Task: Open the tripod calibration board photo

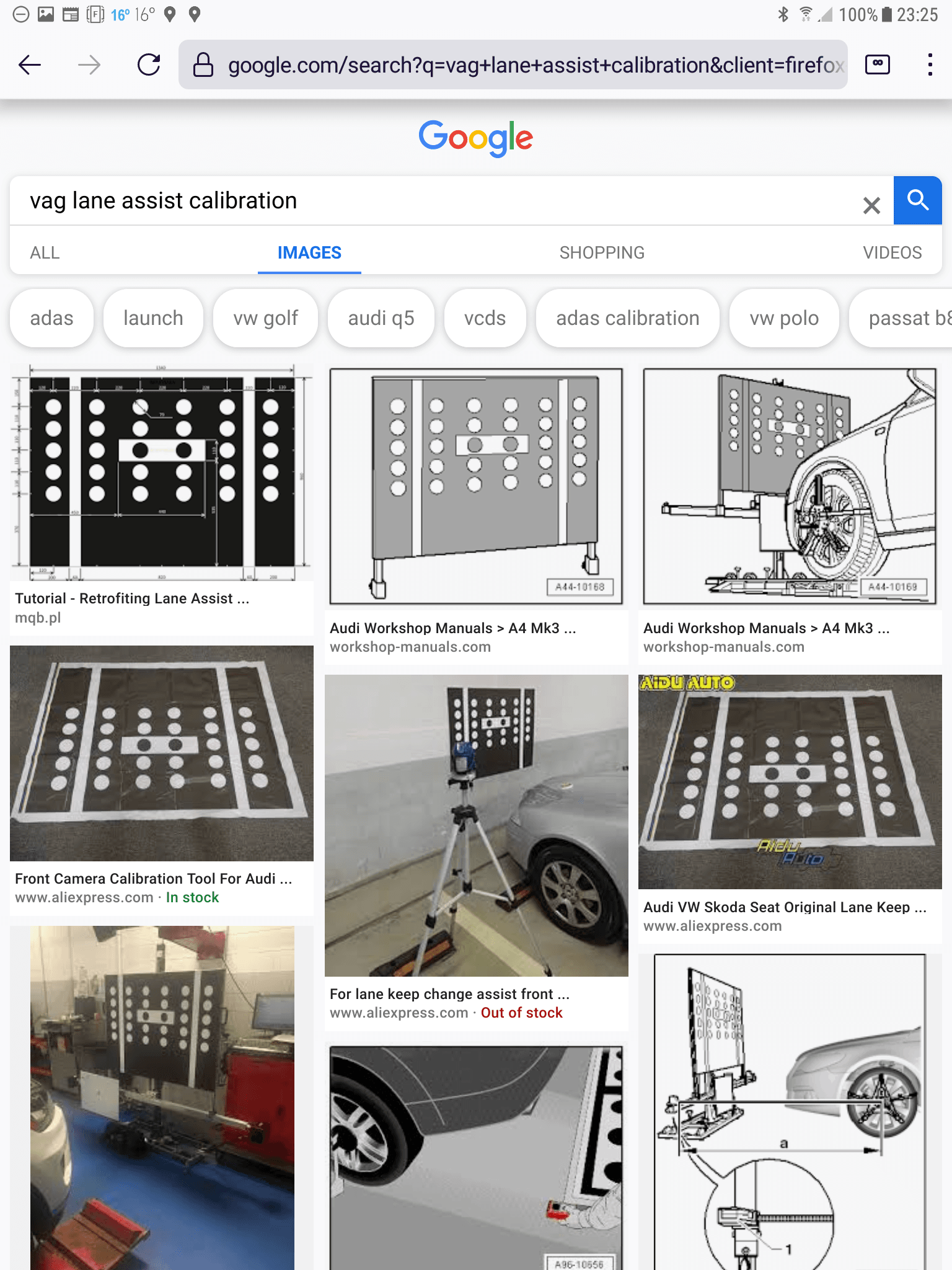Action: [x=476, y=825]
